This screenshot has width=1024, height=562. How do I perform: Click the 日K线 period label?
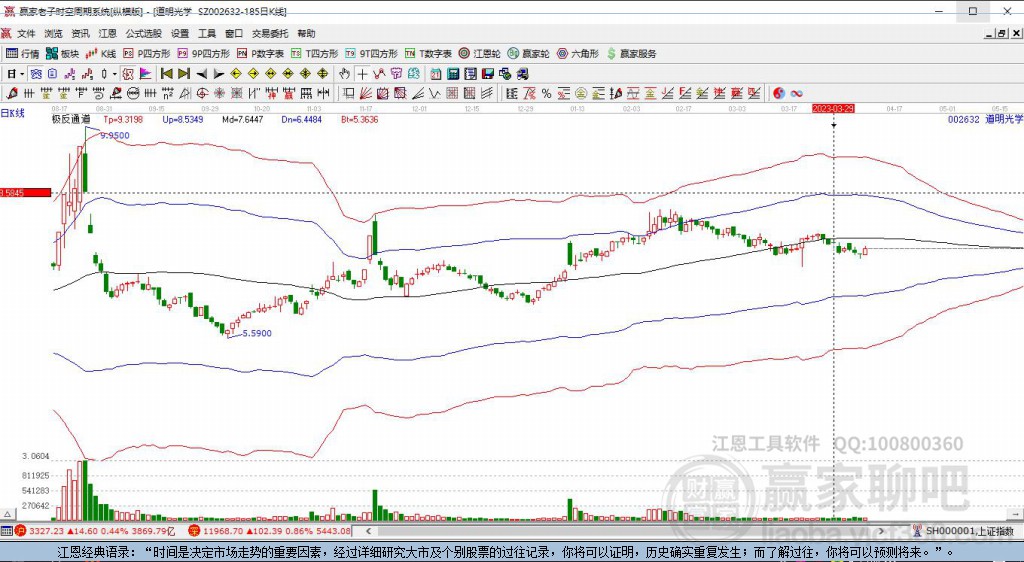(x=12, y=113)
